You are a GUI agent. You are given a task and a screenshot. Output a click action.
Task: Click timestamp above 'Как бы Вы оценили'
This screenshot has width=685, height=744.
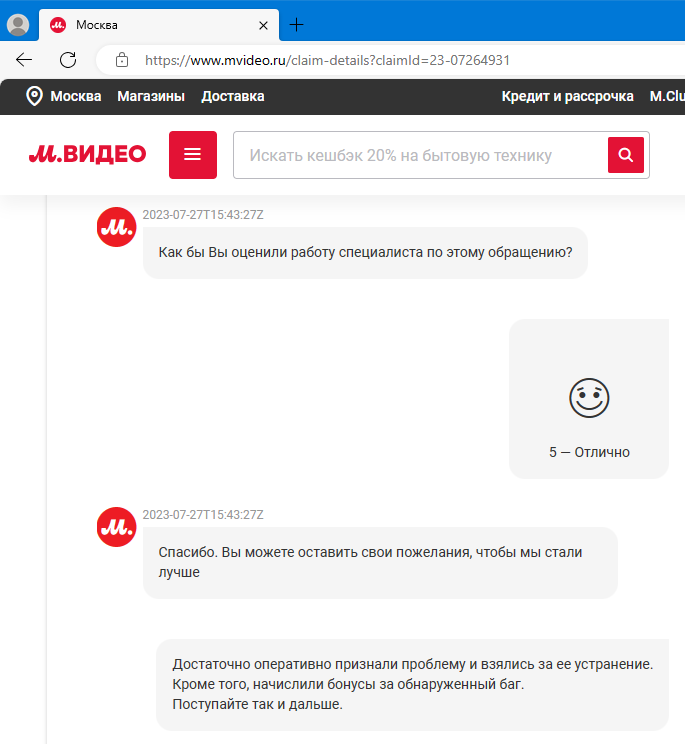click(203, 215)
